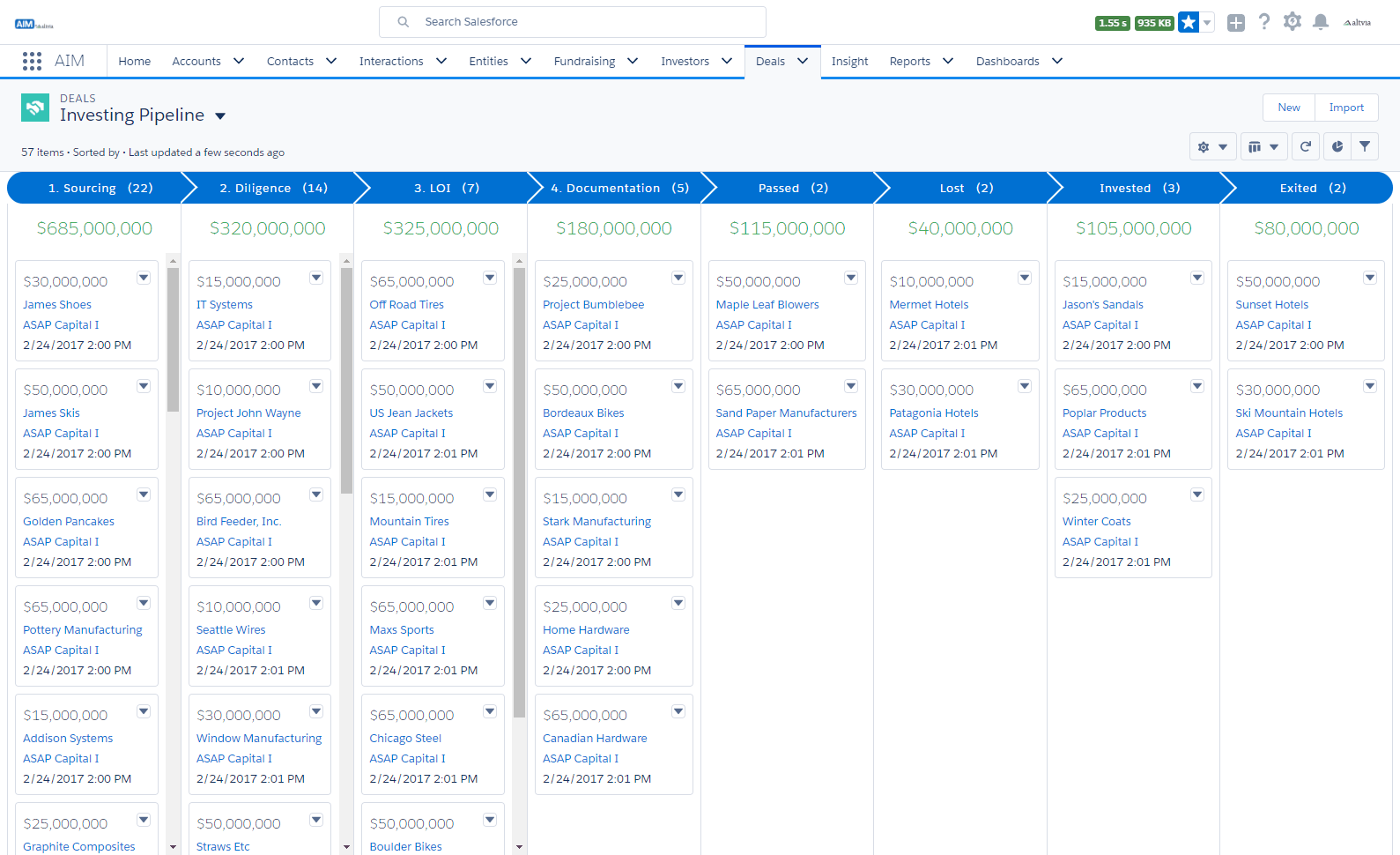Click the Import button
Image resolution: width=1400 pixels, height=855 pixels.
[1346, 108]
